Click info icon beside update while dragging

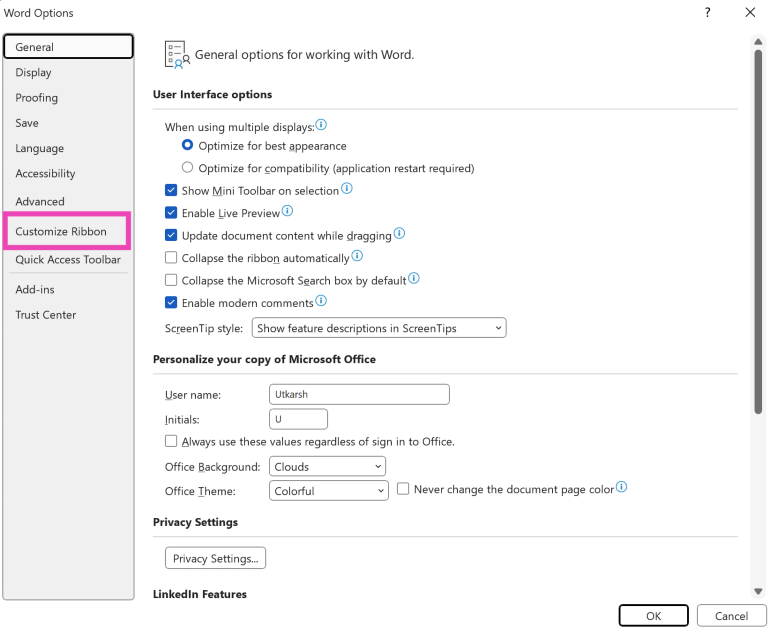tap(399, 234)
